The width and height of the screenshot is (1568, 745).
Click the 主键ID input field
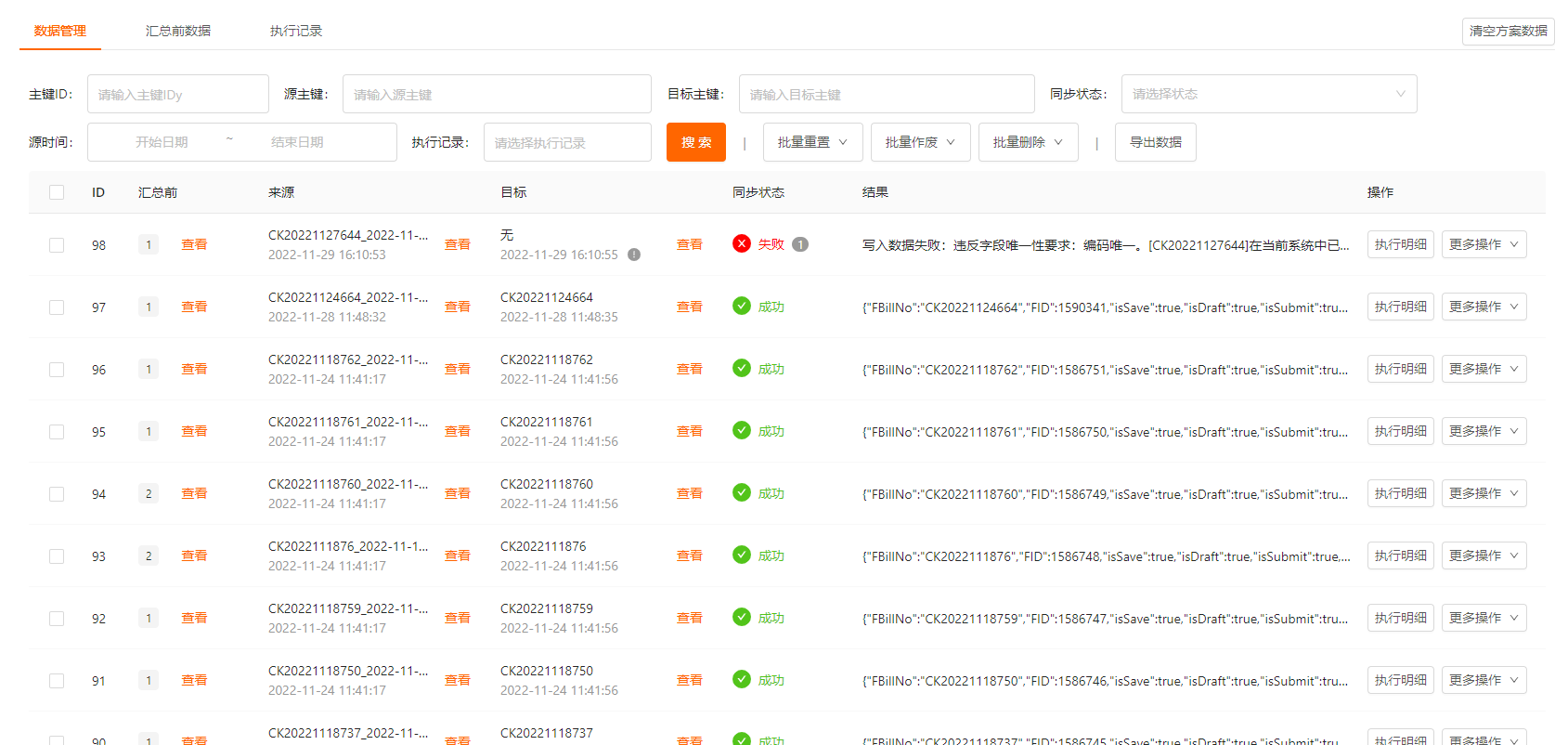click(x=178, y=94)
